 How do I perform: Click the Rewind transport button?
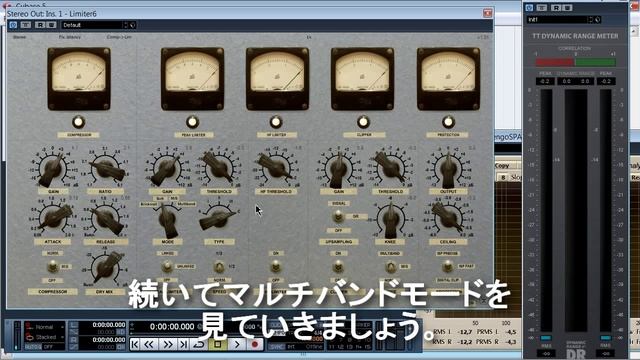pos(149,344)
